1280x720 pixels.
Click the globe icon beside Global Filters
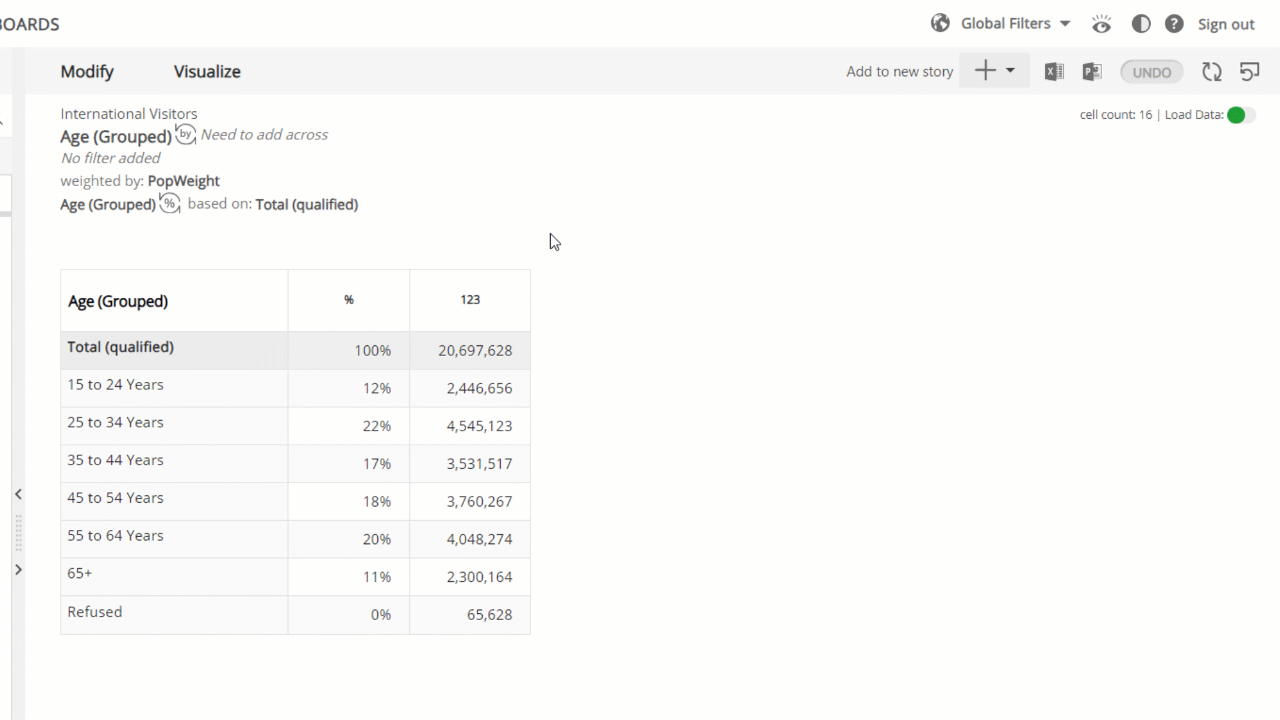(x=940, y=23)
